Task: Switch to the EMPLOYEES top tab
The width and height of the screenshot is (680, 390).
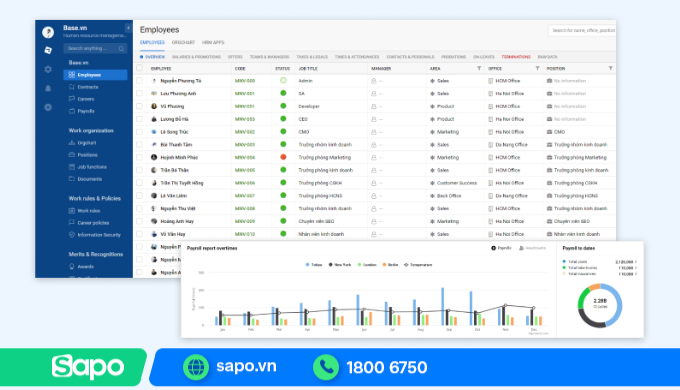Action: click(x=152, y=43)
